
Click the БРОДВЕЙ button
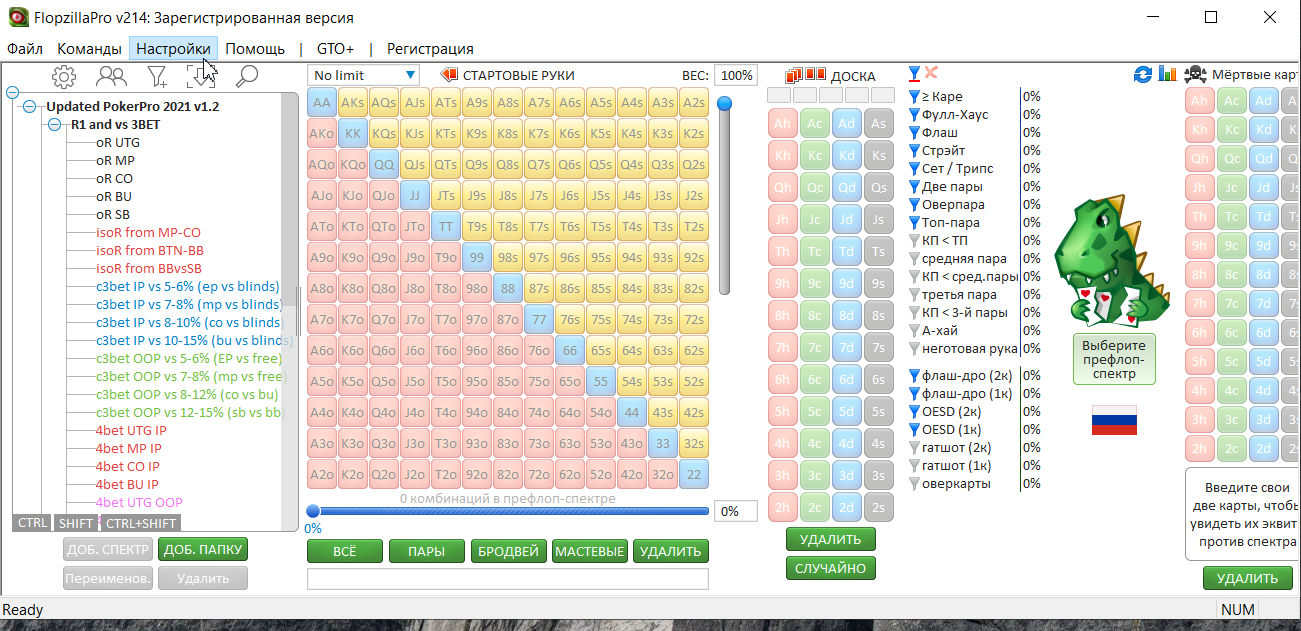coord(508,551)
